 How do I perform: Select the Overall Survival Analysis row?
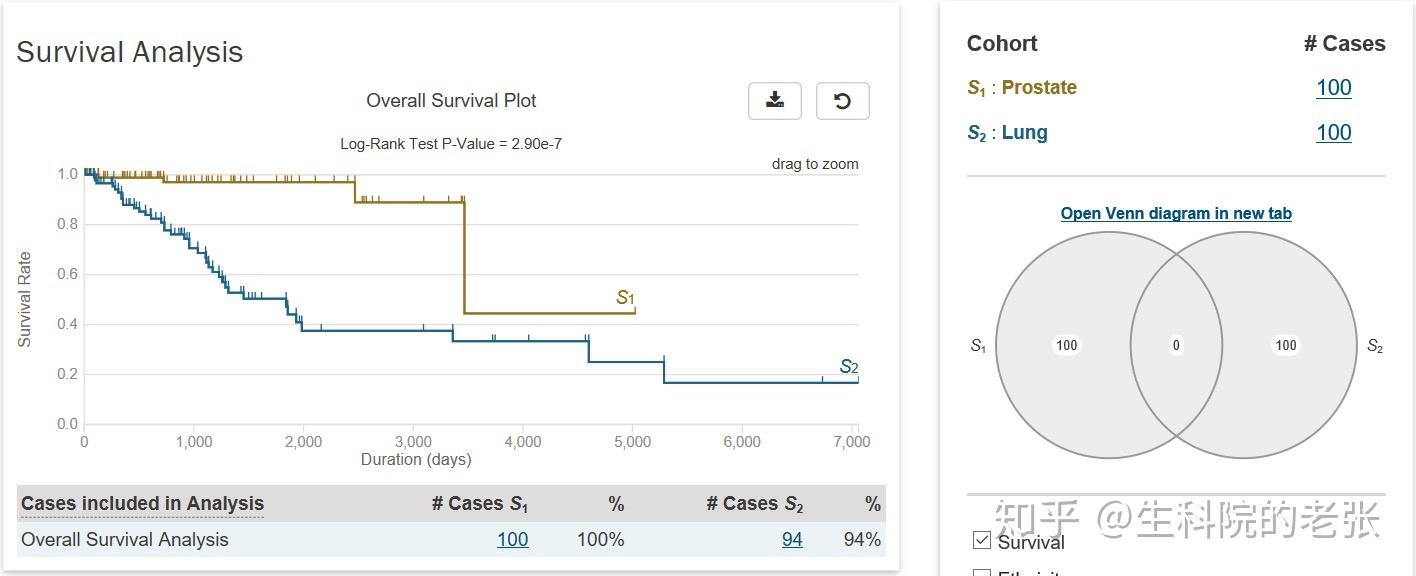coord(125,540)
